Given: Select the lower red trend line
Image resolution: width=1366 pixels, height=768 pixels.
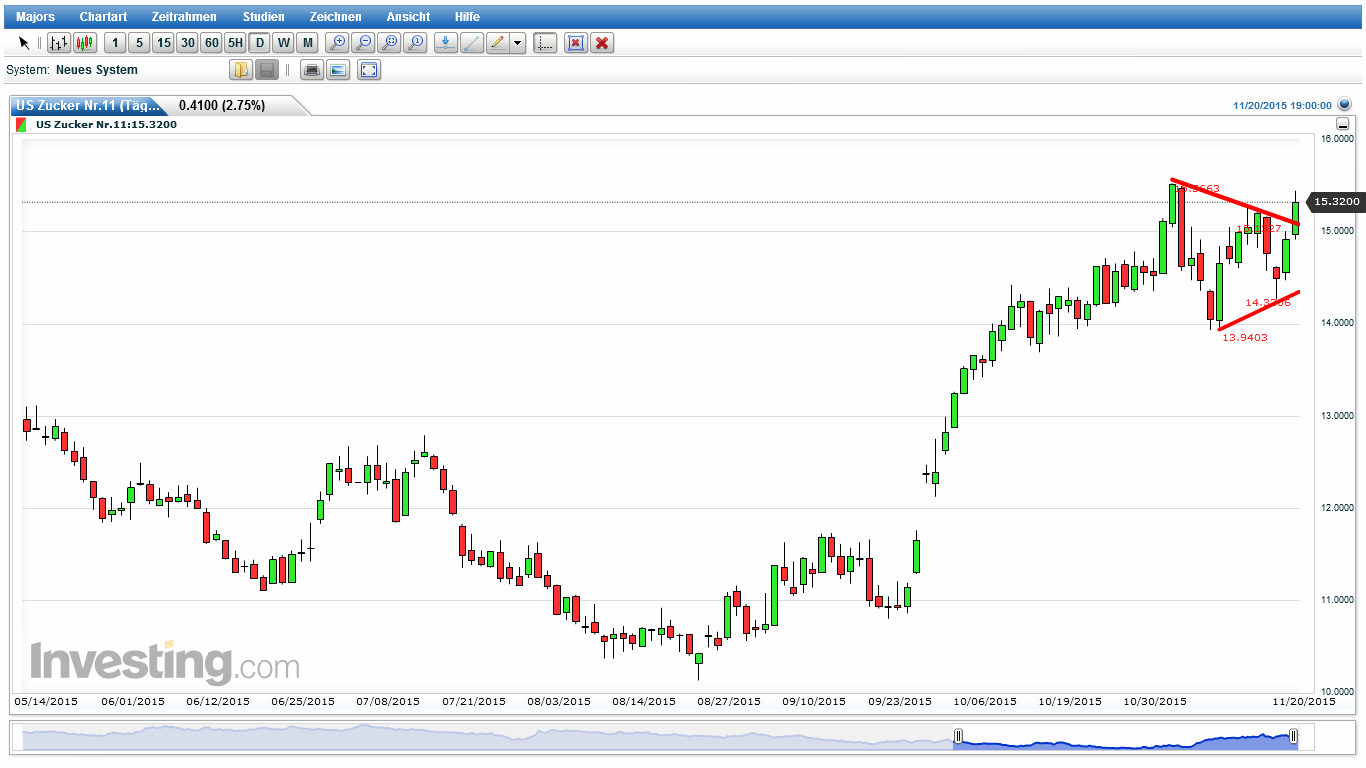Looking at the screenshot, I should coord(1259,310).
